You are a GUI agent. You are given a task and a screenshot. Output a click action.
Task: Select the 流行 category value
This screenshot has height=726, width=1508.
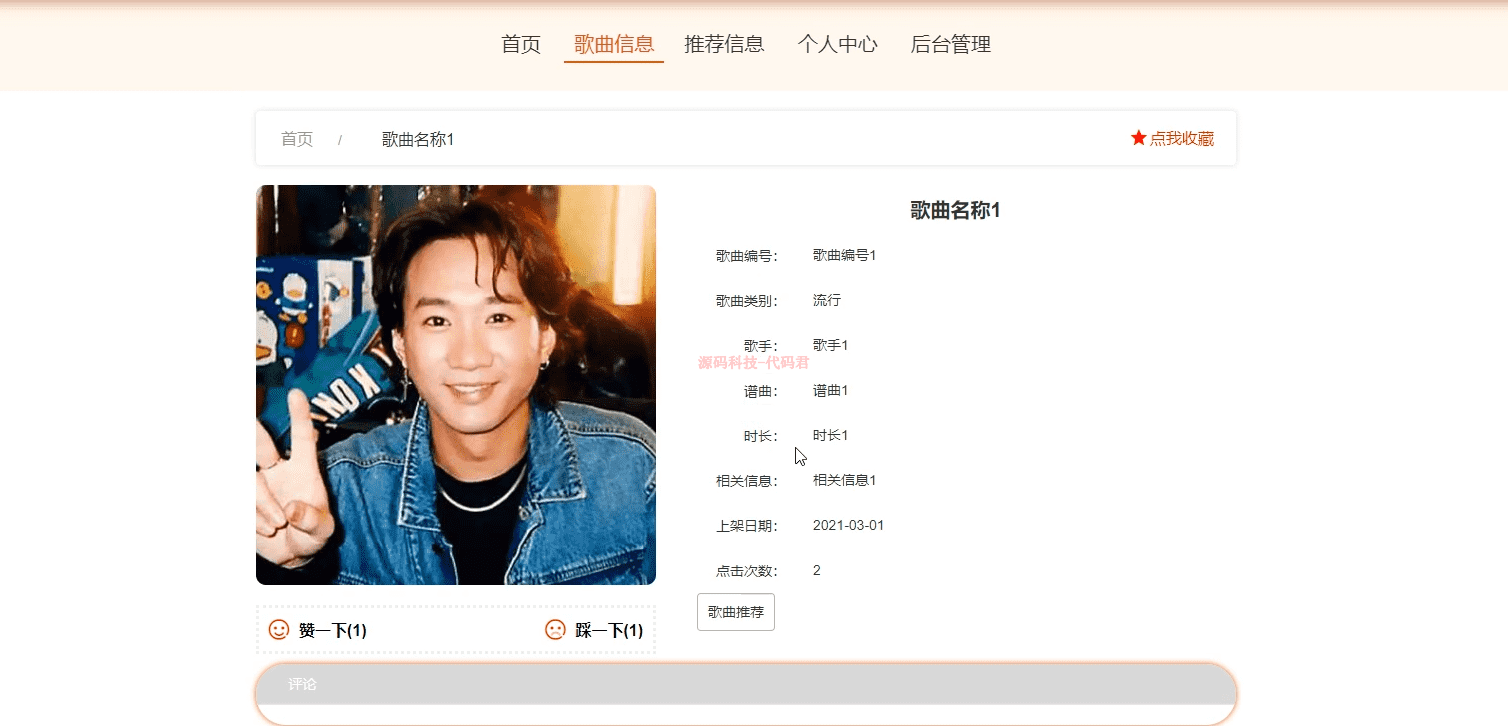point(827,300)
